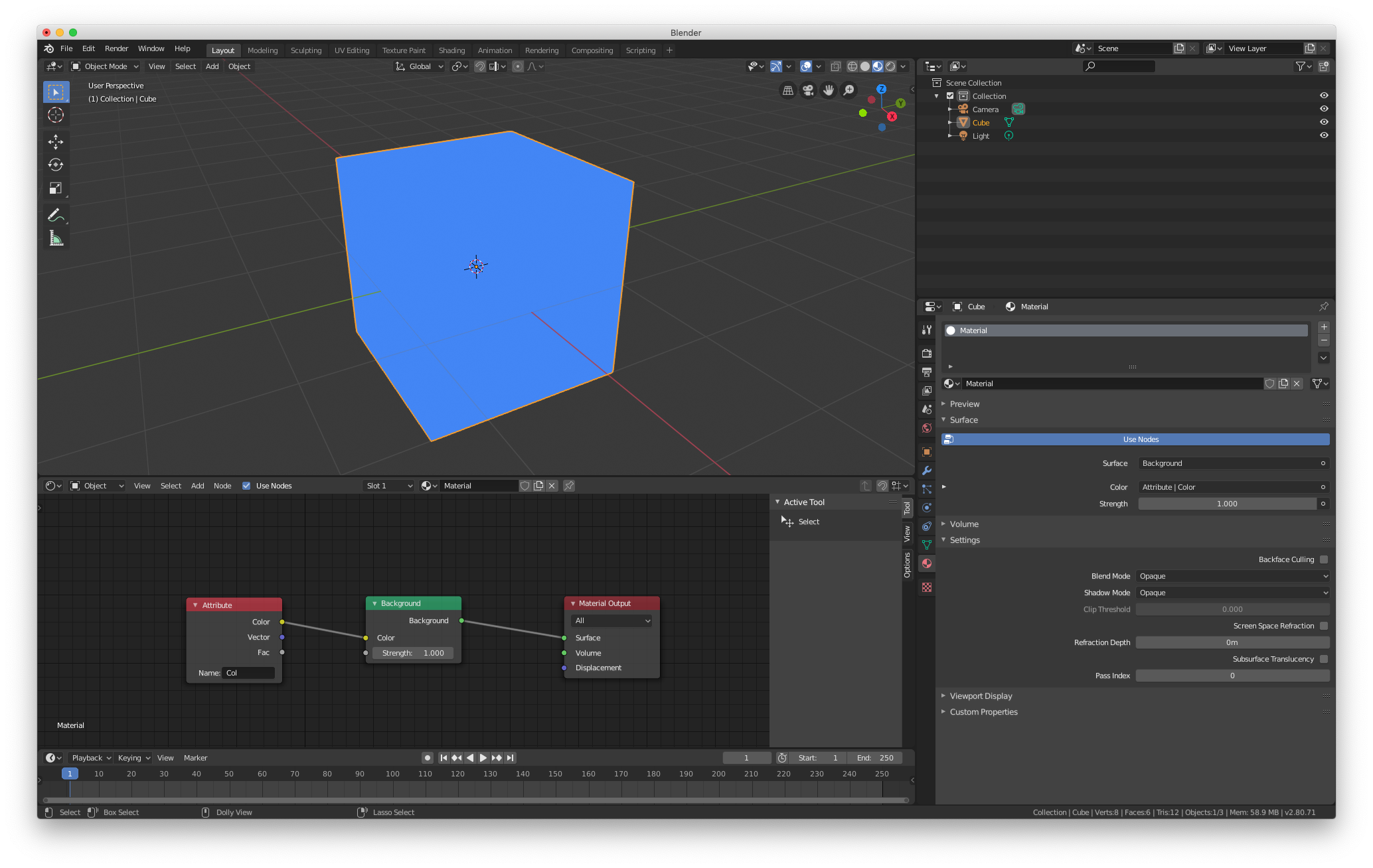
Task: Switch to the Shading workspace tab
Action: (451, 50)
